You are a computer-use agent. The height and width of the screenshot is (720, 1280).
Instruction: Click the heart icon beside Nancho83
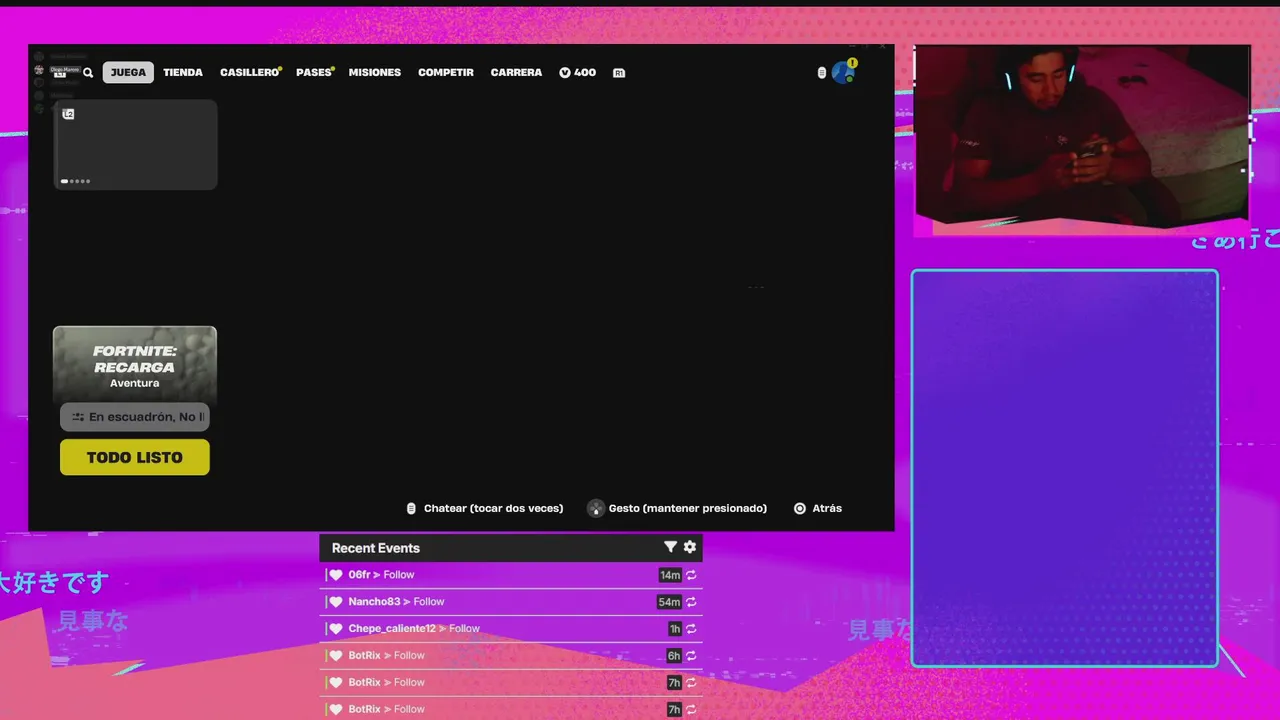point(336,602)
